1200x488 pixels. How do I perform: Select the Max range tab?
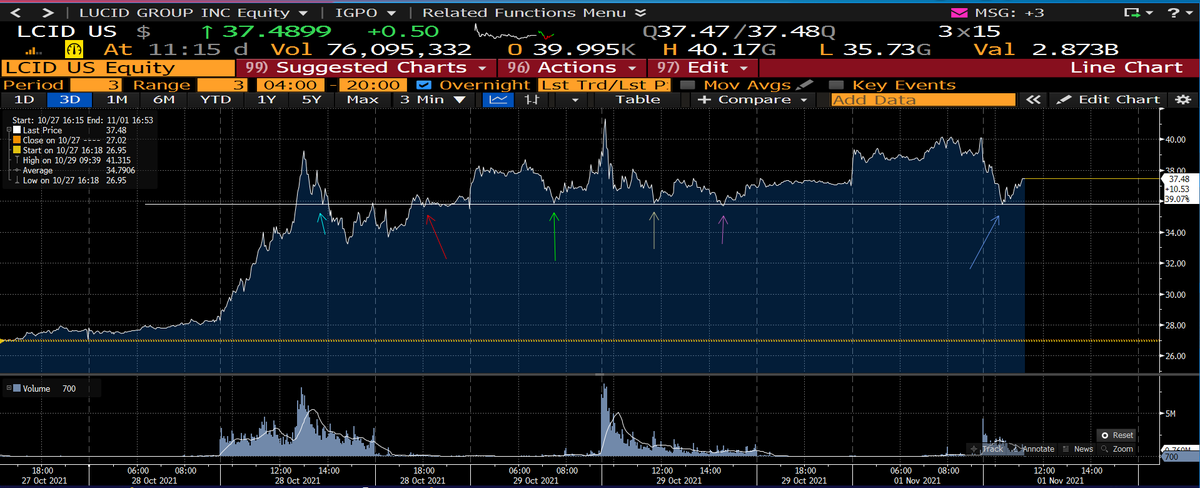coord(362,99)
